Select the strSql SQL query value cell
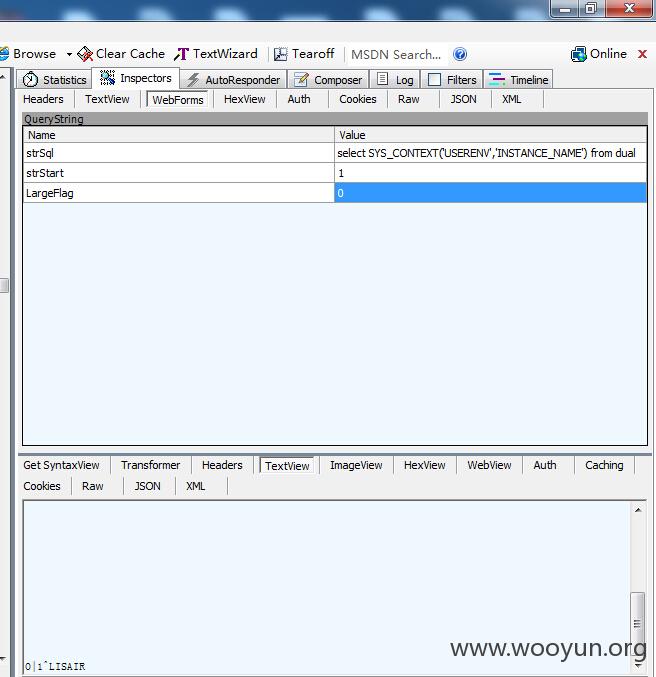The height and width of the screenshot is (677, 656). (491, 153)
